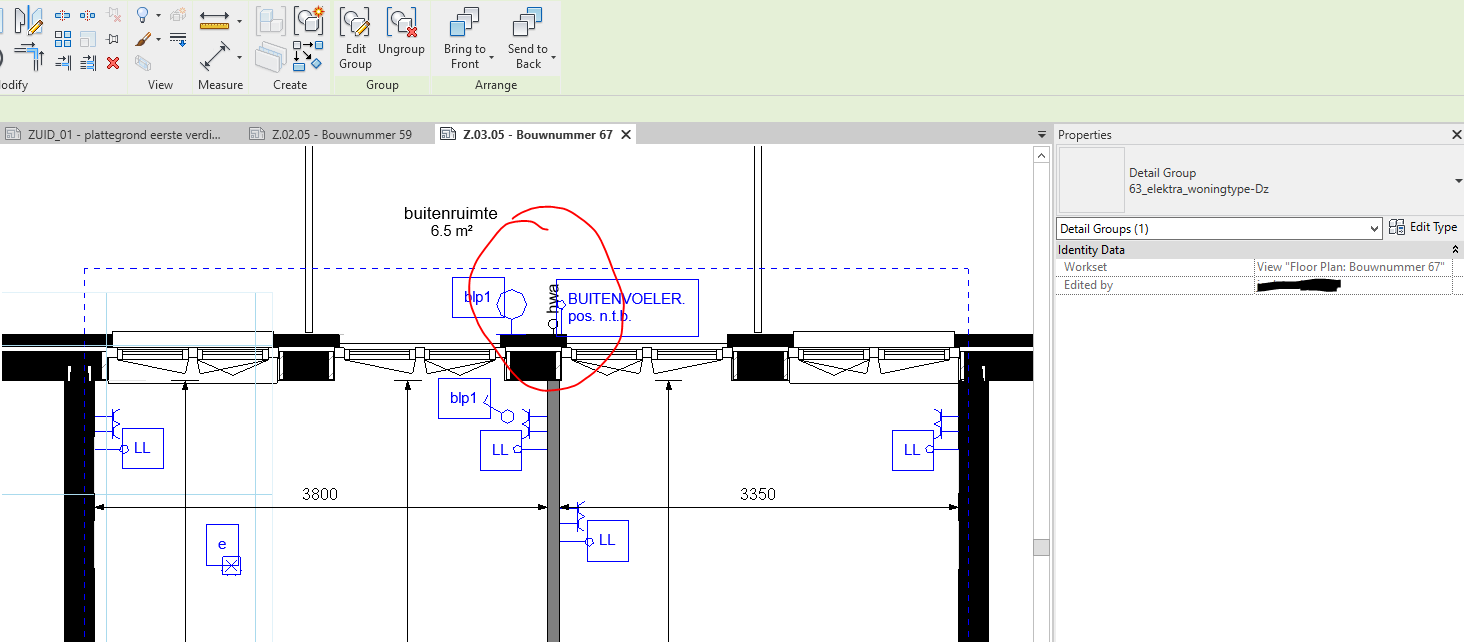Expand the Detail Group type selector
Screen dimensions: 1464x642
1457,181
